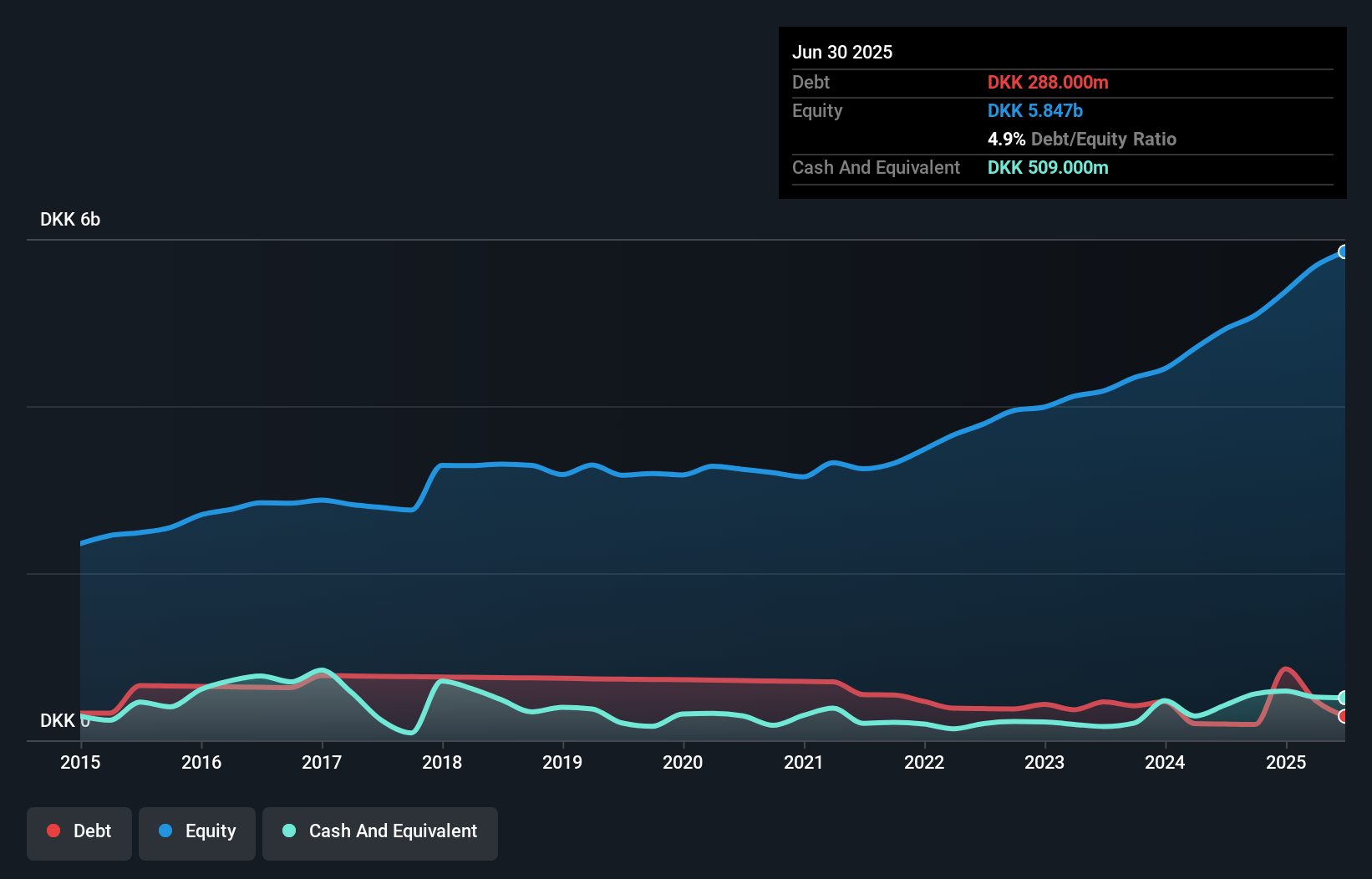
Task: Click the blue Equity legend dot
Action: tap(165, 831)
